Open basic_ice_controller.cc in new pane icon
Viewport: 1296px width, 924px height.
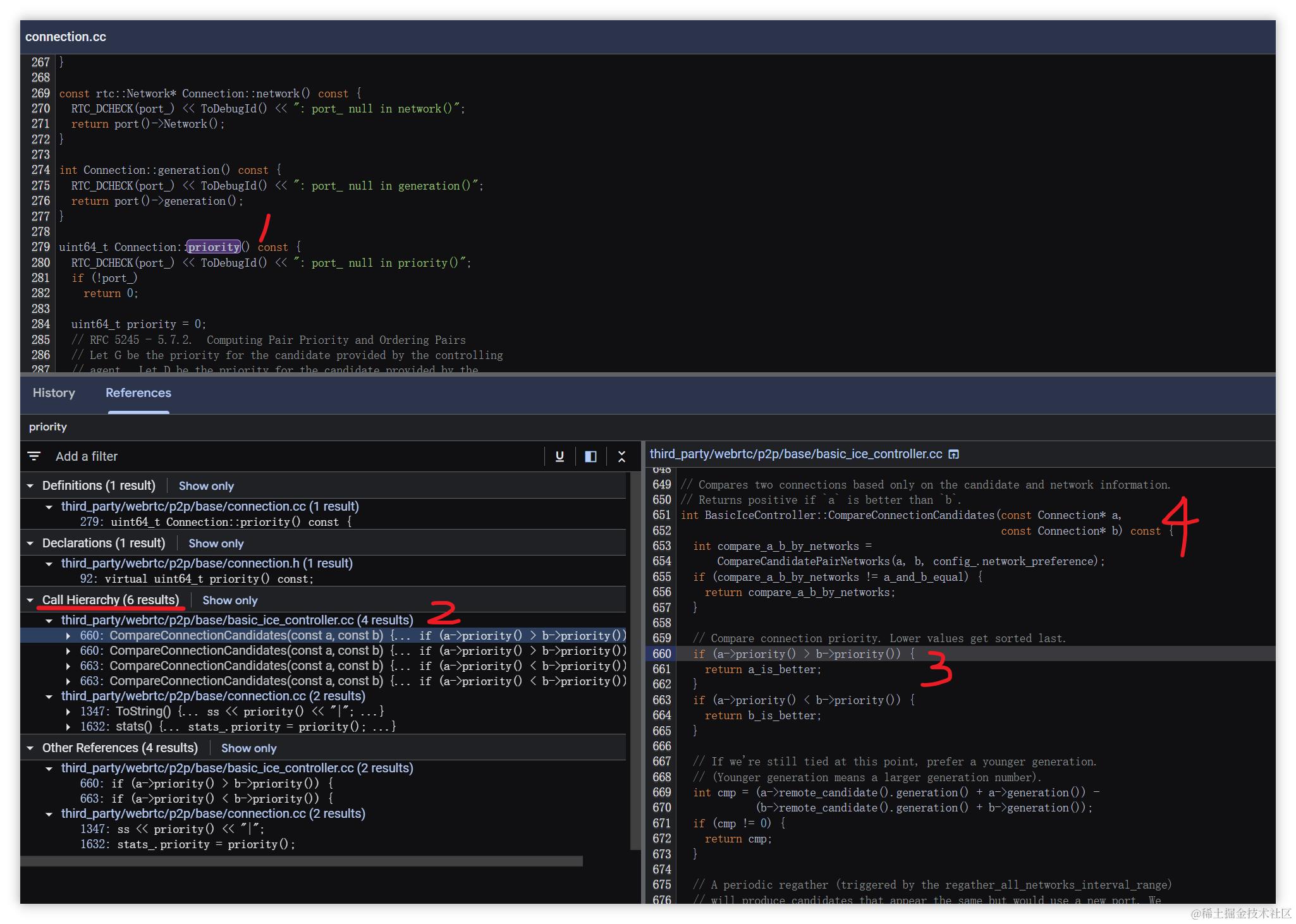(954, 454)
